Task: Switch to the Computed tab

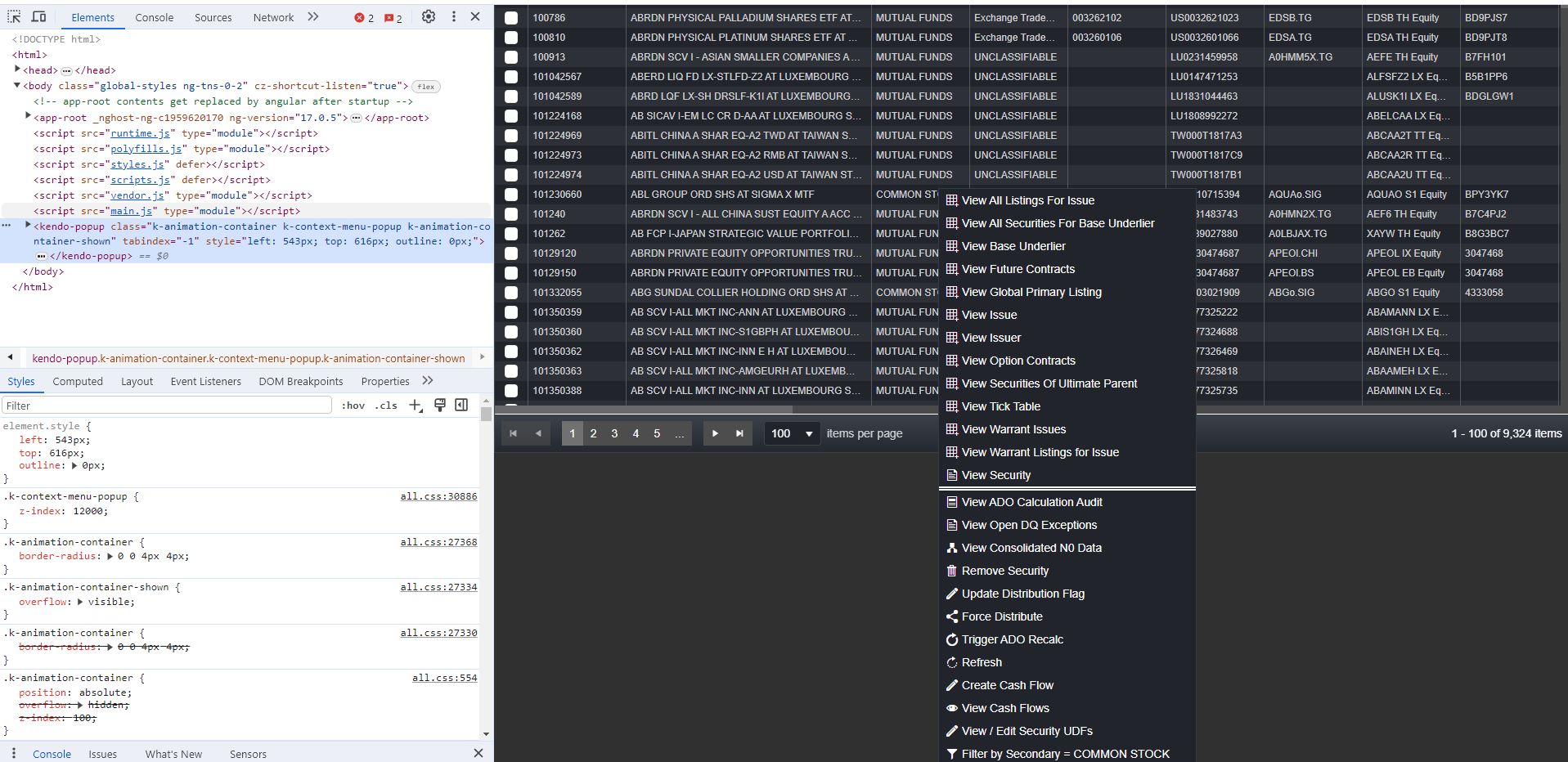Action: coord(78,381)
